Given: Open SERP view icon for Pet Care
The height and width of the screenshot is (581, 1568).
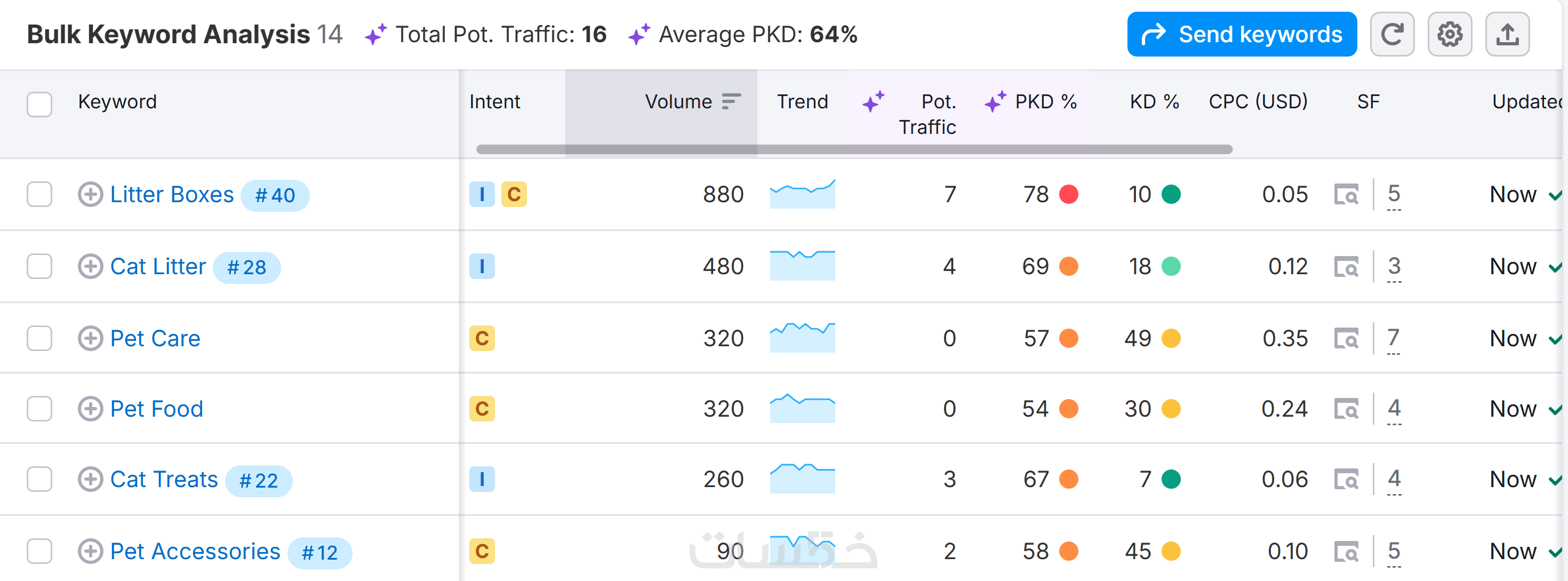Looking at the screenshot, I should click(1346, 339).
